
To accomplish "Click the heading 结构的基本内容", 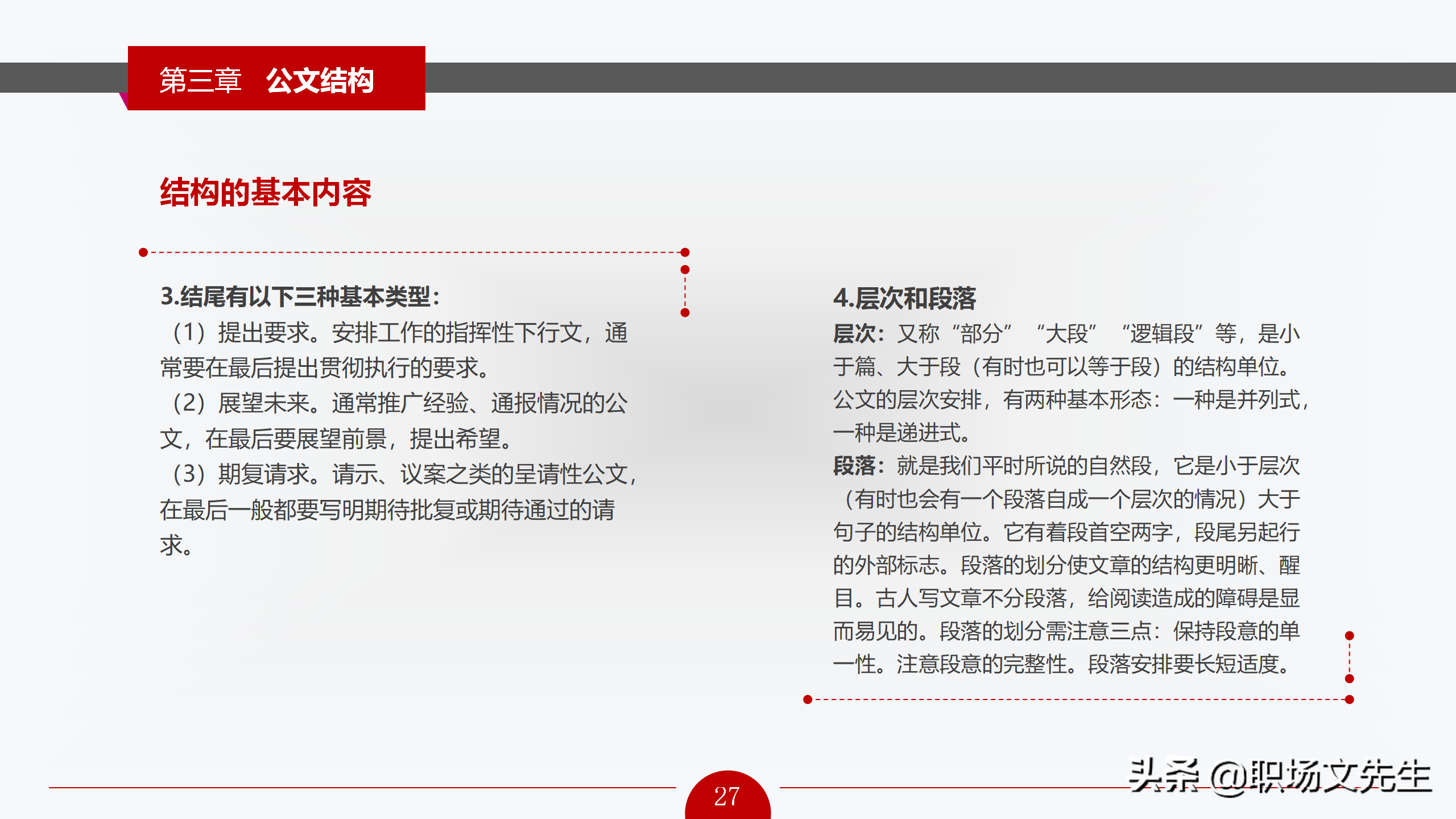I will [x=265, y=192].
